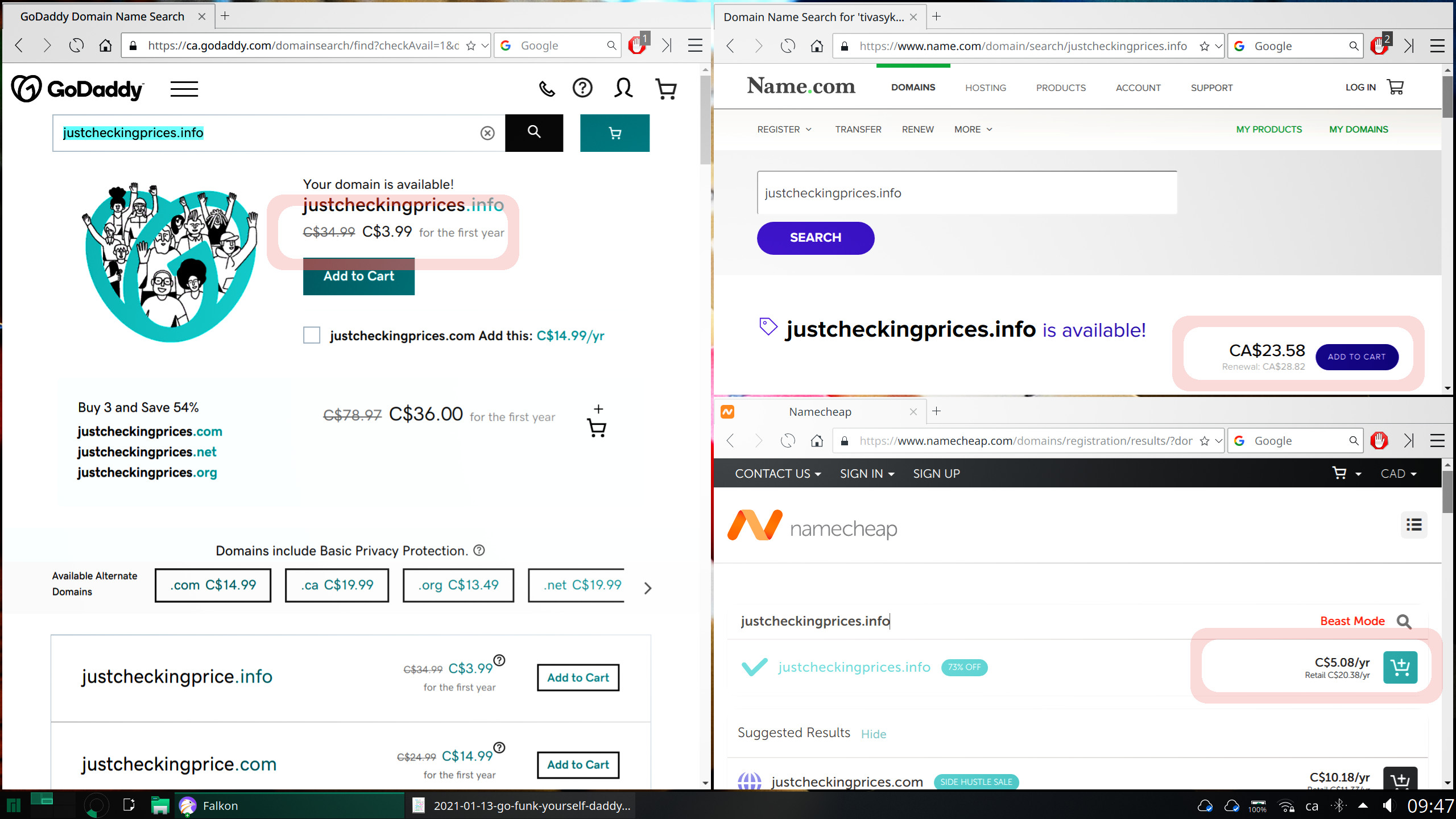The width and height of the screenshot is (1456, 819).
Task: Click taskbar volume speaker icon
Action: click(x=1388, y=805)
